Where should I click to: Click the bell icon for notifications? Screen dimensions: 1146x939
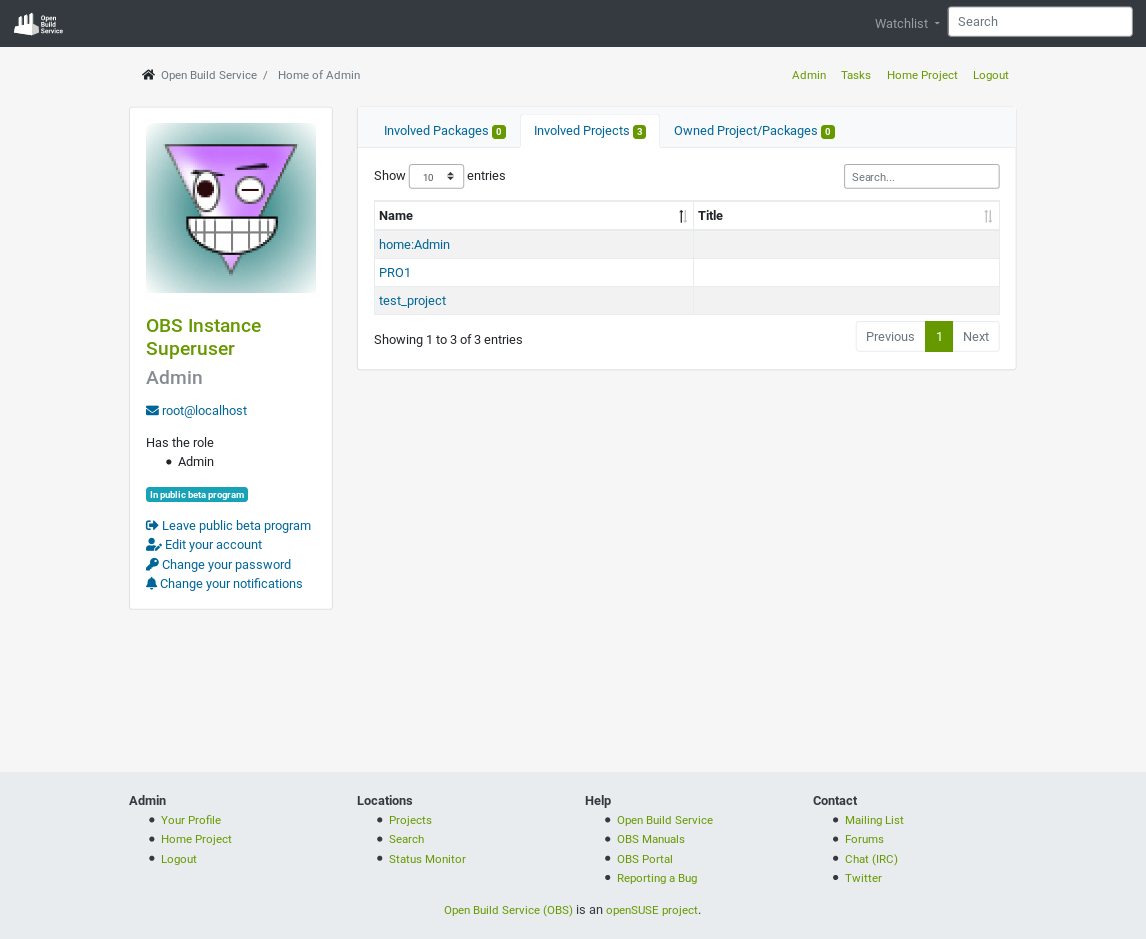coord(151,583)
